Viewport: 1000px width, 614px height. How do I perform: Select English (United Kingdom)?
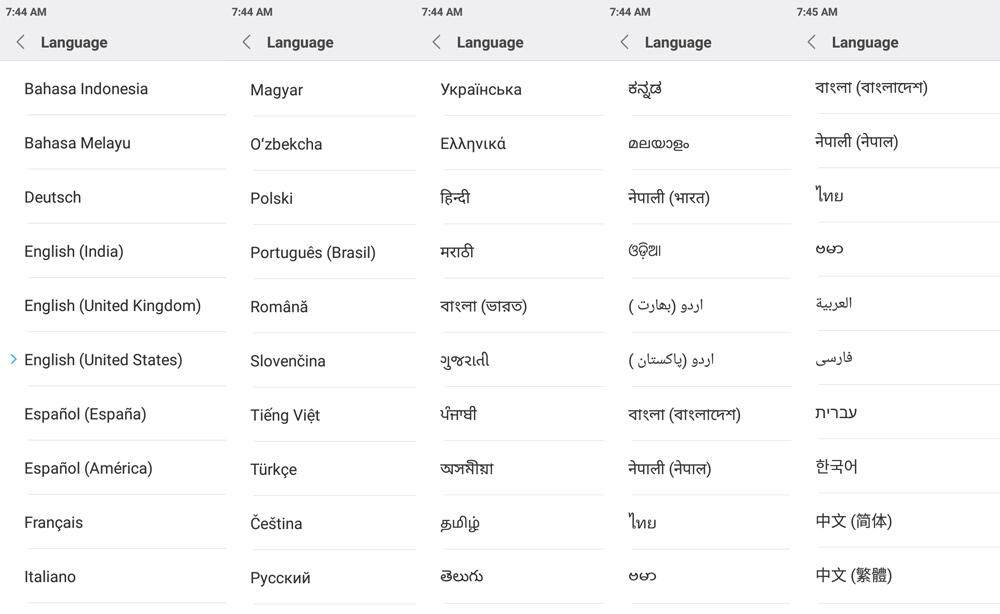pos(112,305)
